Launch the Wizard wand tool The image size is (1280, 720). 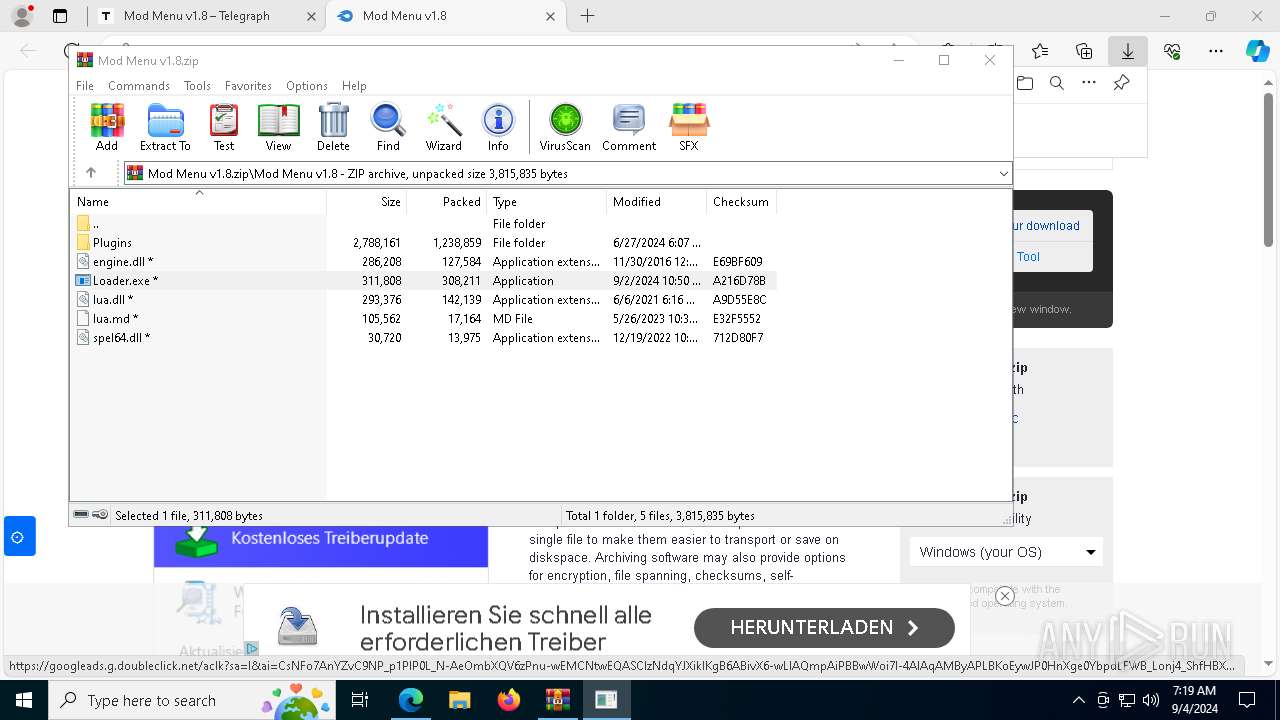[x=443, y=127]
